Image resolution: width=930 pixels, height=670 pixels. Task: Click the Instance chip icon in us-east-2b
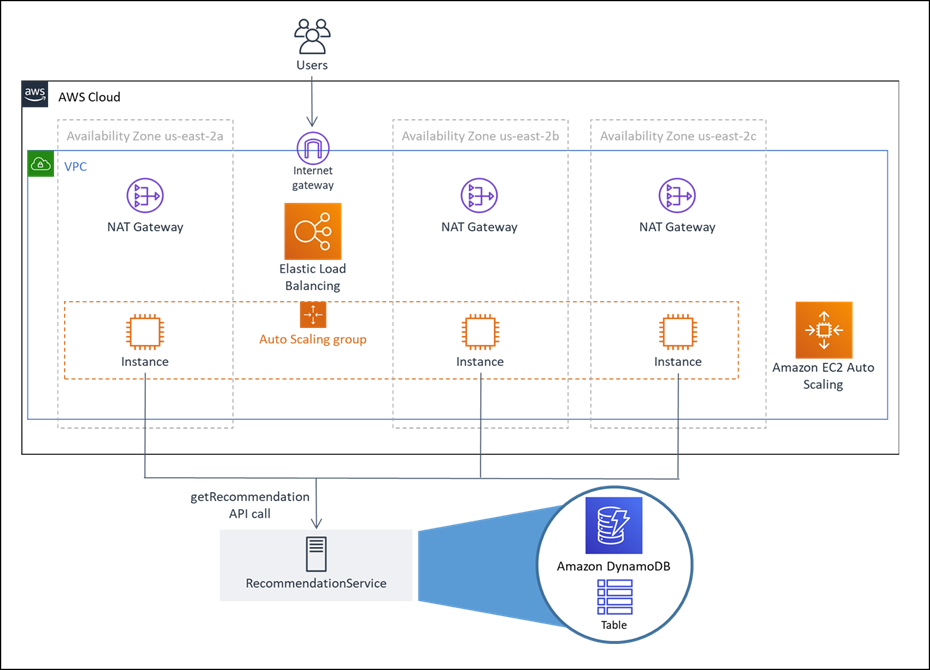coord(480,331)
